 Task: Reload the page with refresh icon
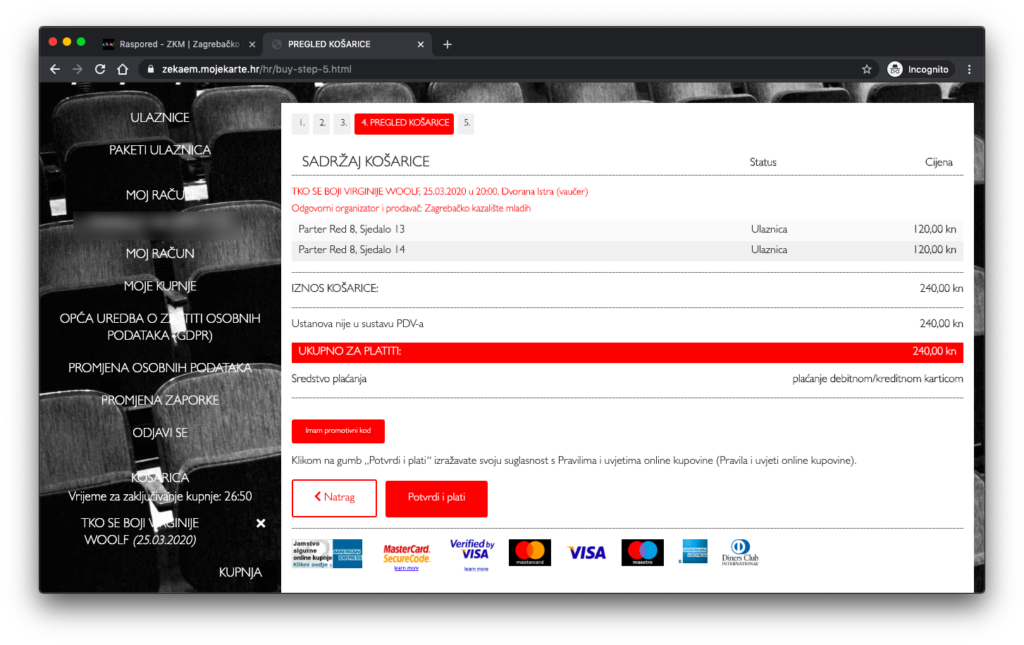(x=100, y=69)
